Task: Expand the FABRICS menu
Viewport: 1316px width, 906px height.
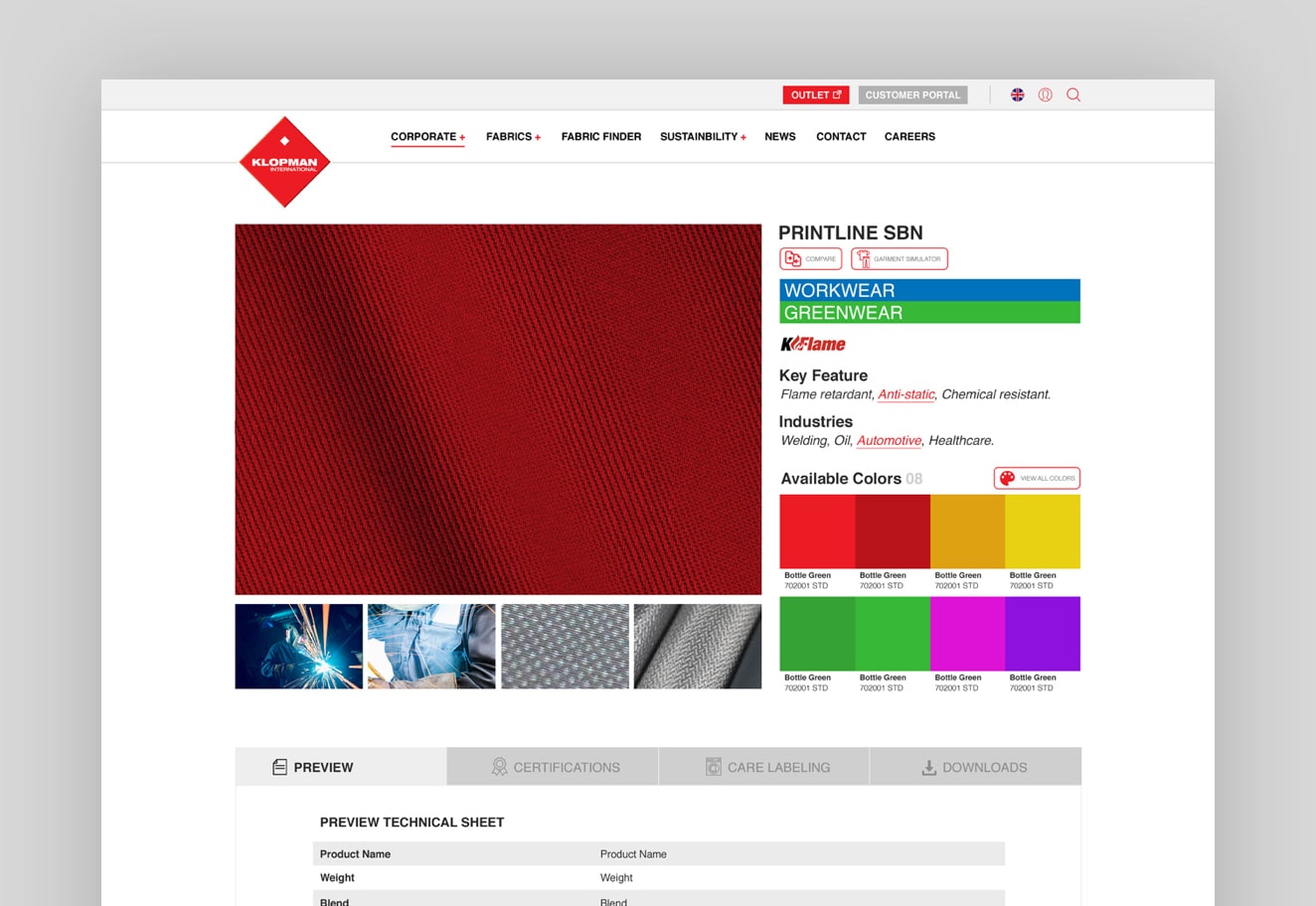Action: [513, 137]
